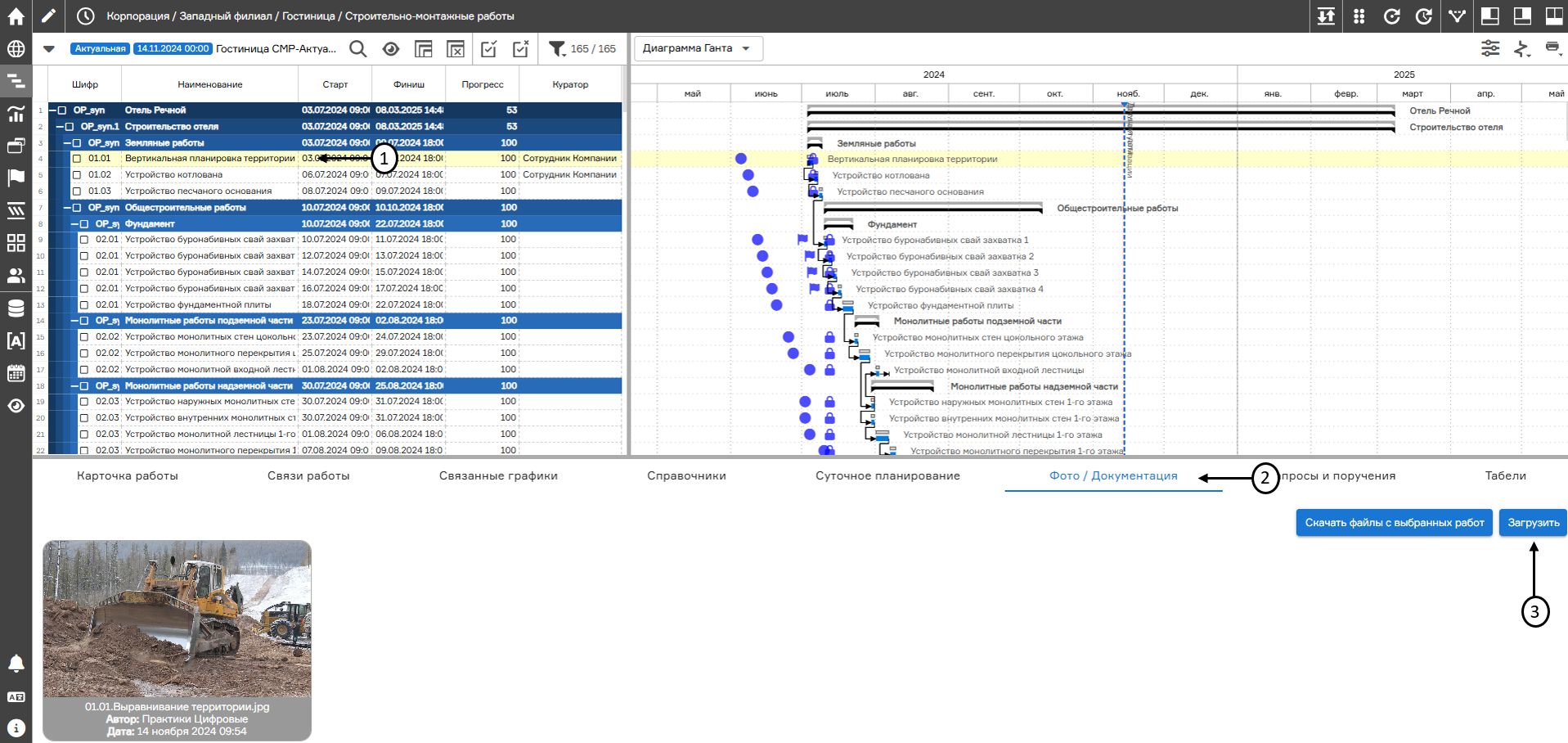Tick checkbox for Отель Речной row

click(62, 110)
